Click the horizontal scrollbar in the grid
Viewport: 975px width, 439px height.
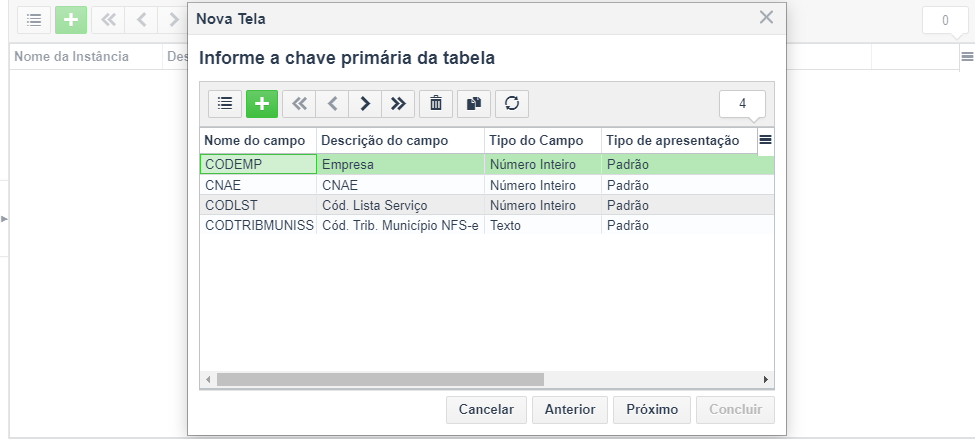[380, 380]
